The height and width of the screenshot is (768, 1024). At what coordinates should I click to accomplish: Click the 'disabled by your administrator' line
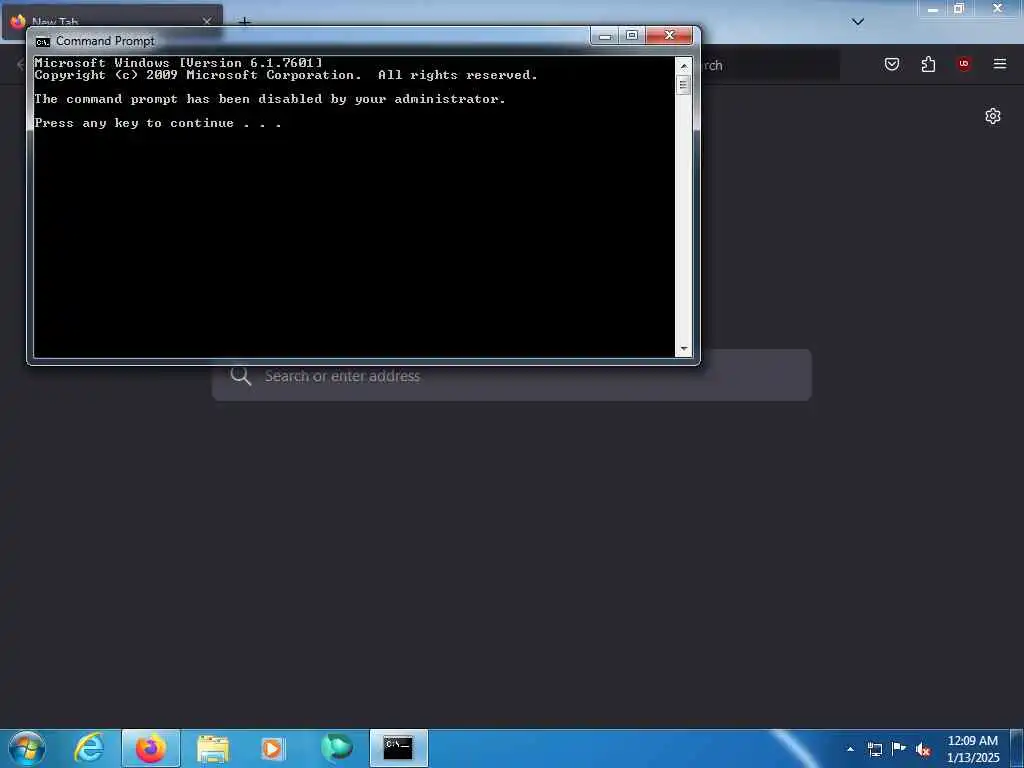tap(270, 99)
